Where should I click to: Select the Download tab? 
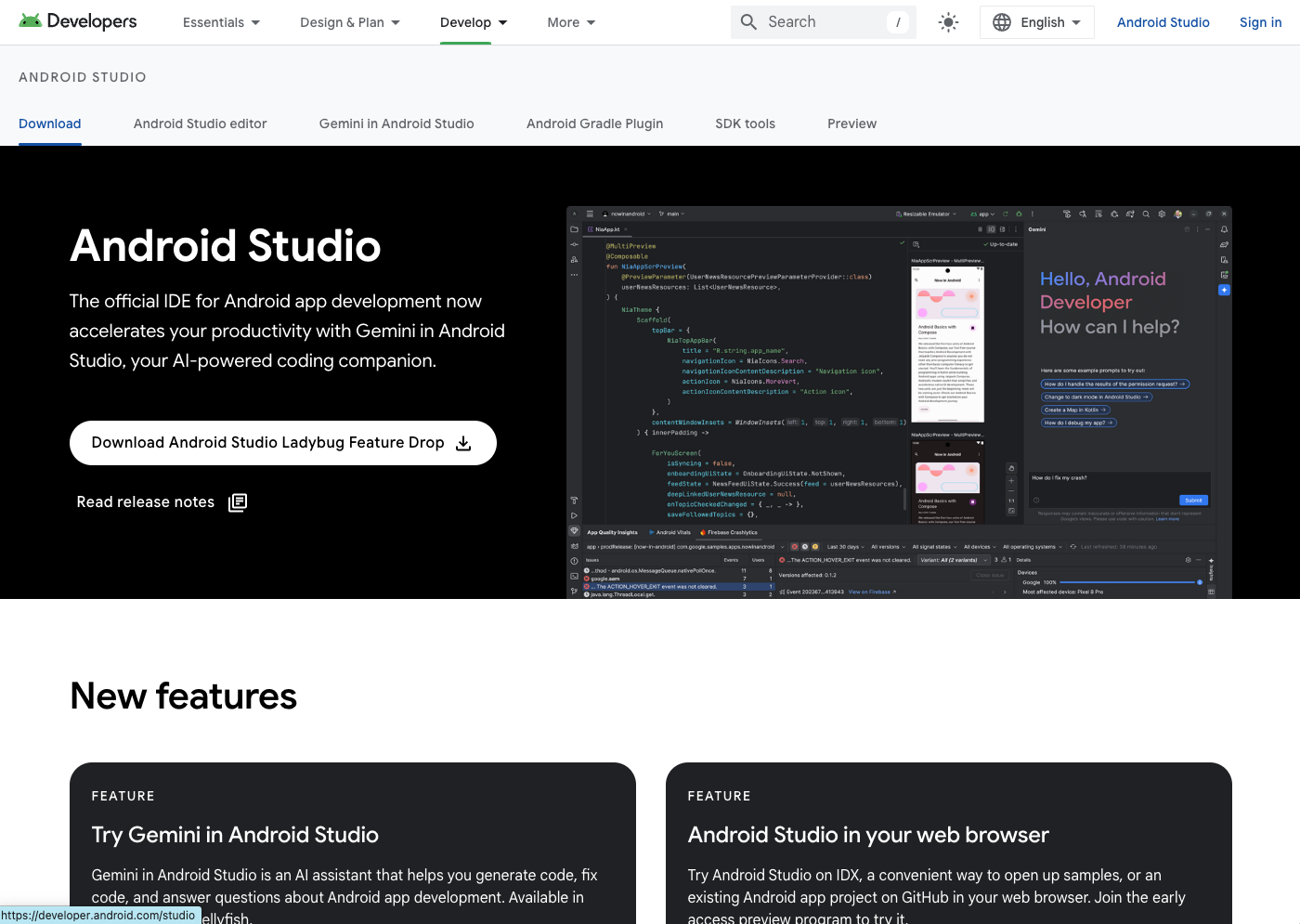[50, 124]
